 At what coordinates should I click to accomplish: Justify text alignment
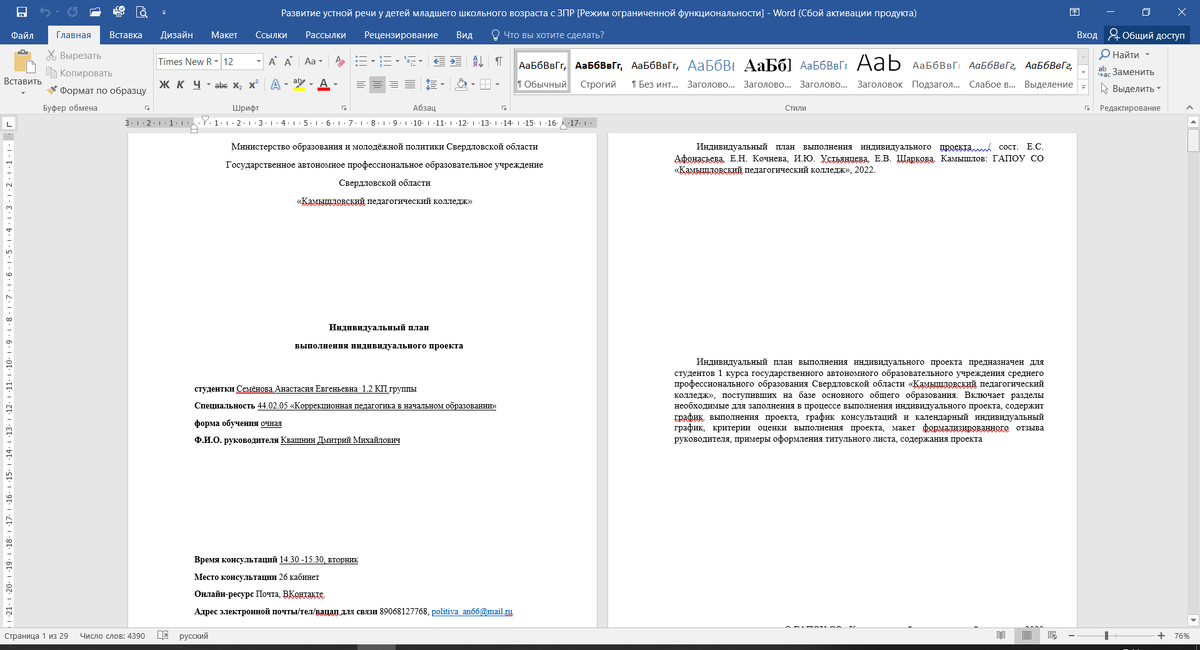[409, 85]
